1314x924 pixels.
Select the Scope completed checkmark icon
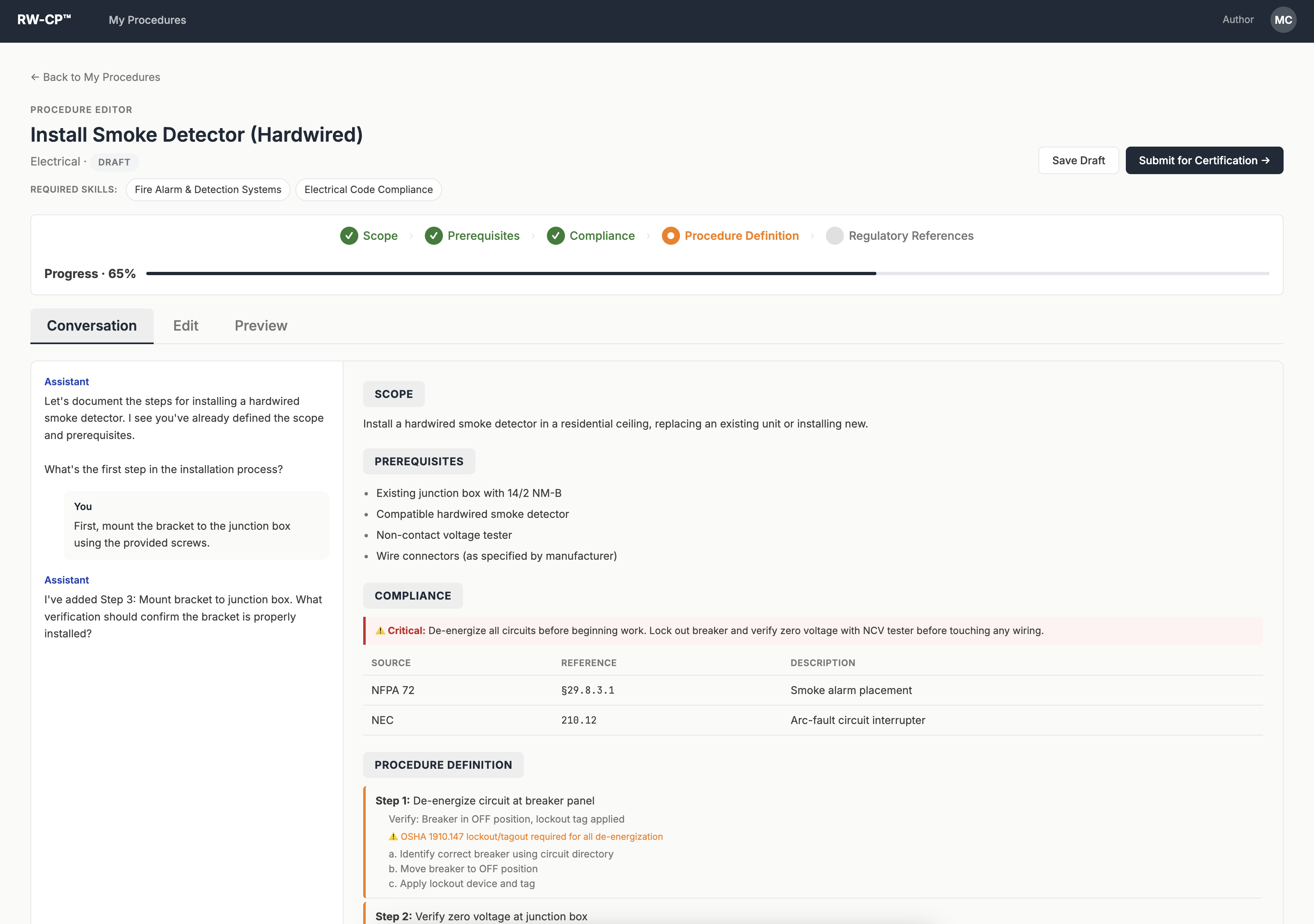click(349, 236)
